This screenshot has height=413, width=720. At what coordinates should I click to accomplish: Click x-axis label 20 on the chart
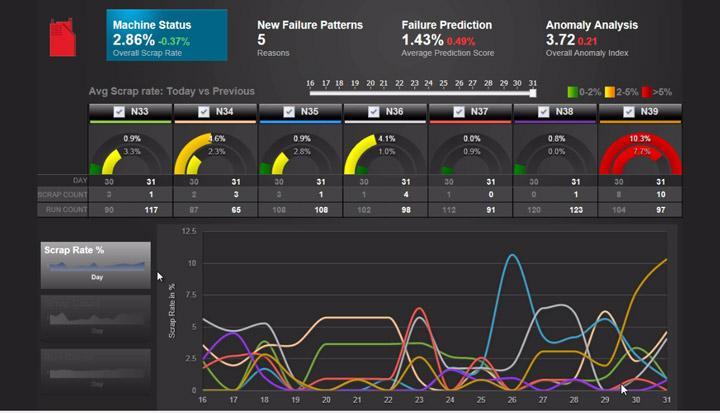pos(326,400)
